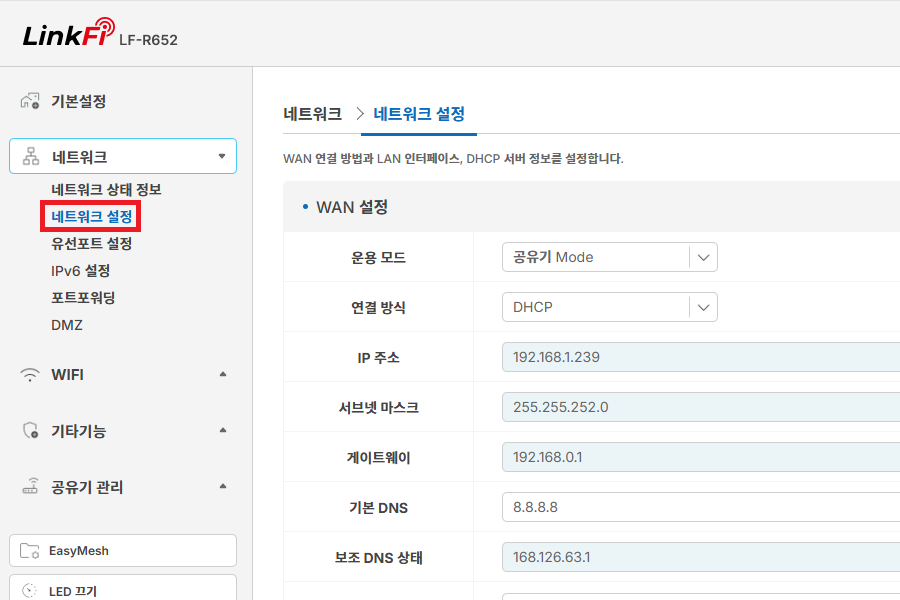Collapse the 네트워크 menu arrow
900x600 pixels.
coord(222,156)
